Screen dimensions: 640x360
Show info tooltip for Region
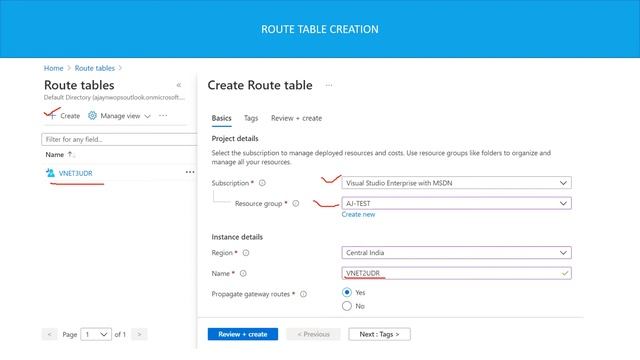pyautogui.click(x=246, y=253)
